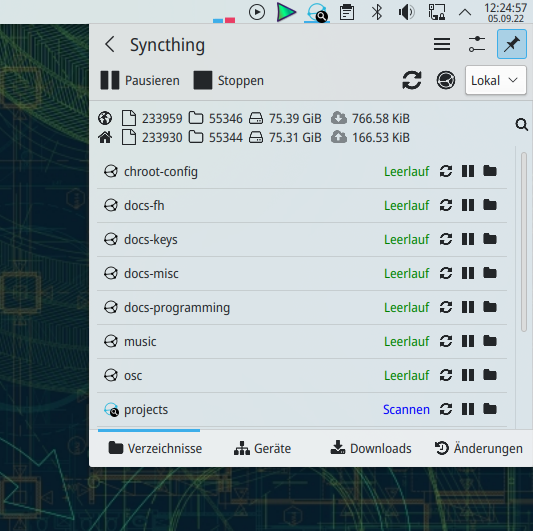This screenshot has height=531, width=533.
Task: Expand the docs-keys row
Action: pyautogui.click(x=302, y=239)
